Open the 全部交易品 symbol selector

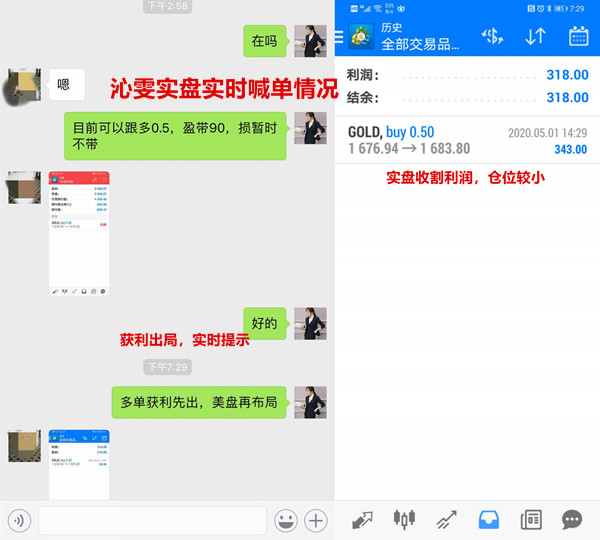click(x=420, y=44)
